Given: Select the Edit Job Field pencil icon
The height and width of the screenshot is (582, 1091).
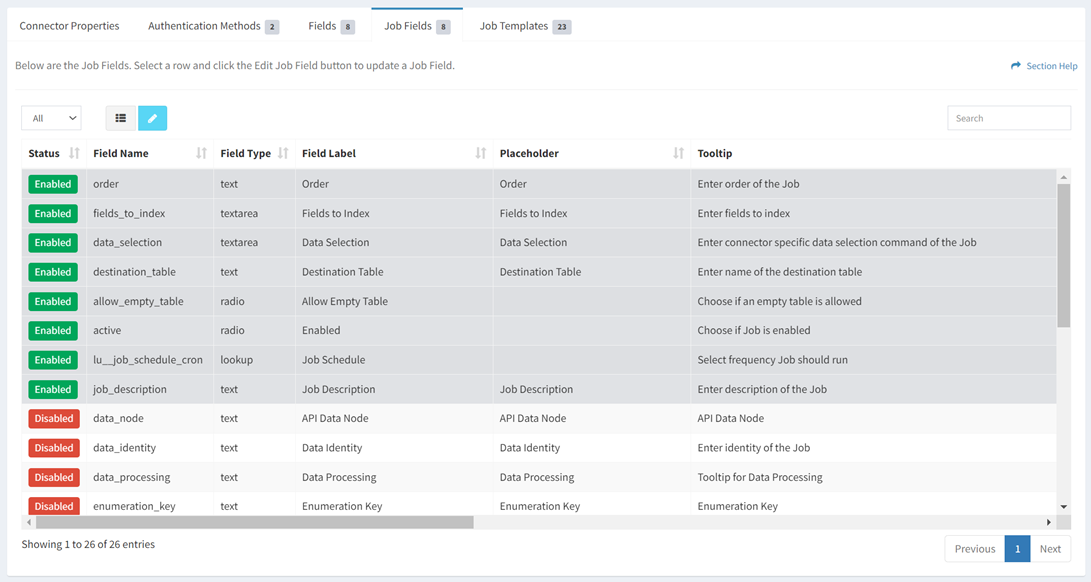Looking at the screenshot, I should coord(152,117).
